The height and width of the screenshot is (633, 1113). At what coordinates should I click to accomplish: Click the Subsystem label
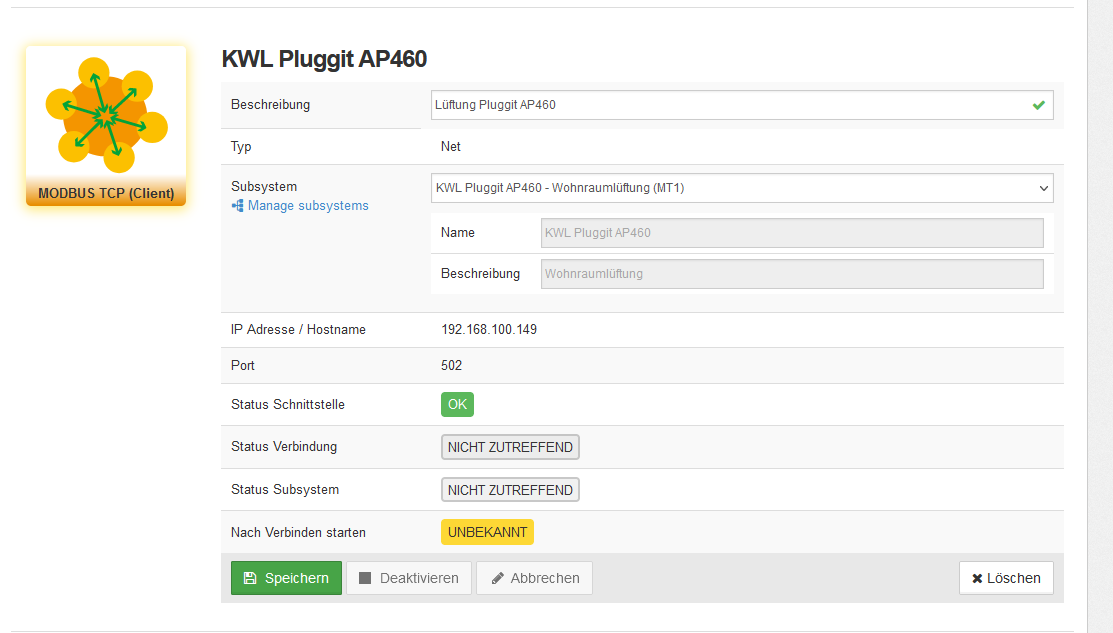[x=264, y=187]
